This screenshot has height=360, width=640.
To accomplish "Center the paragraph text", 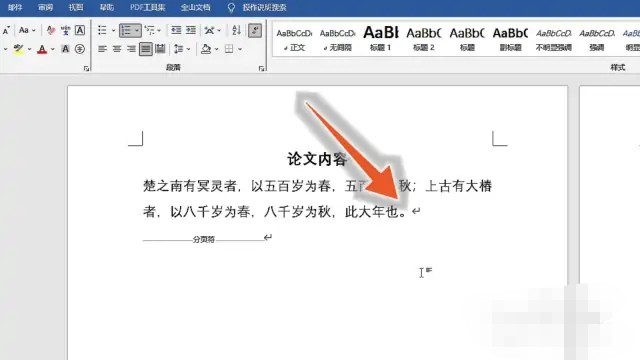I will [x=117, y=49].
